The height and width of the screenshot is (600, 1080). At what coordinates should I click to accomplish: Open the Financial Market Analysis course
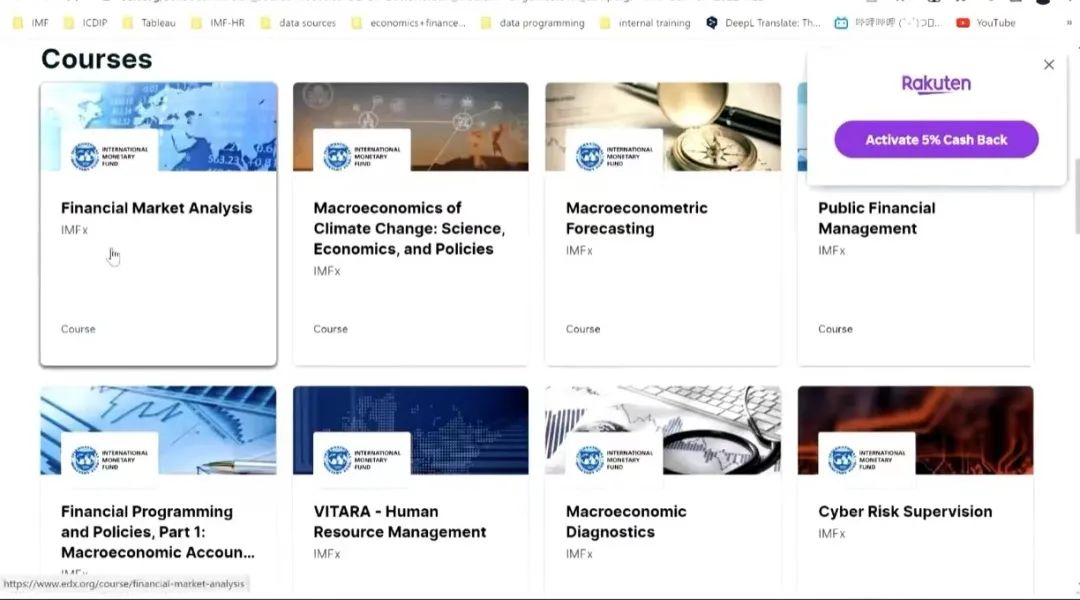[157, 208]
